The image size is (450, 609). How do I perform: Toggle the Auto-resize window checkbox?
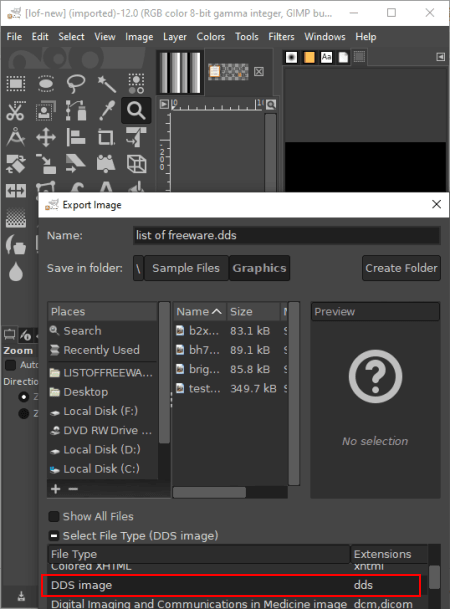pos(10,365)
